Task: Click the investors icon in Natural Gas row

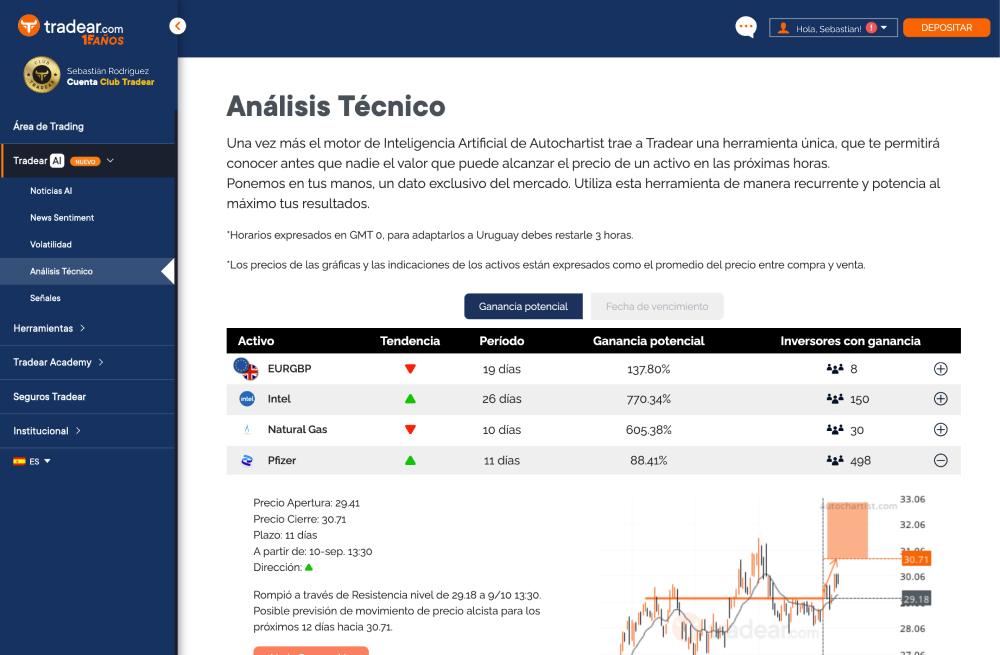Action: (x=835, y=429)
